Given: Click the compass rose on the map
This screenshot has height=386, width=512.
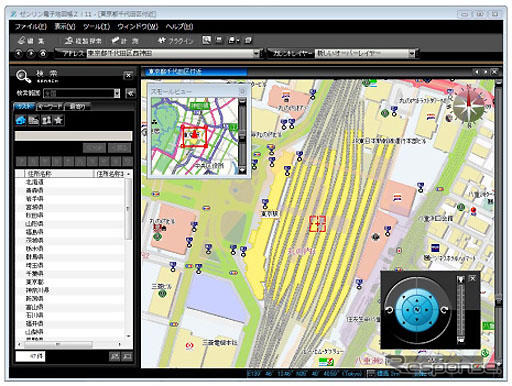Looking at the screenshot, I should click(x=469, y=105).
